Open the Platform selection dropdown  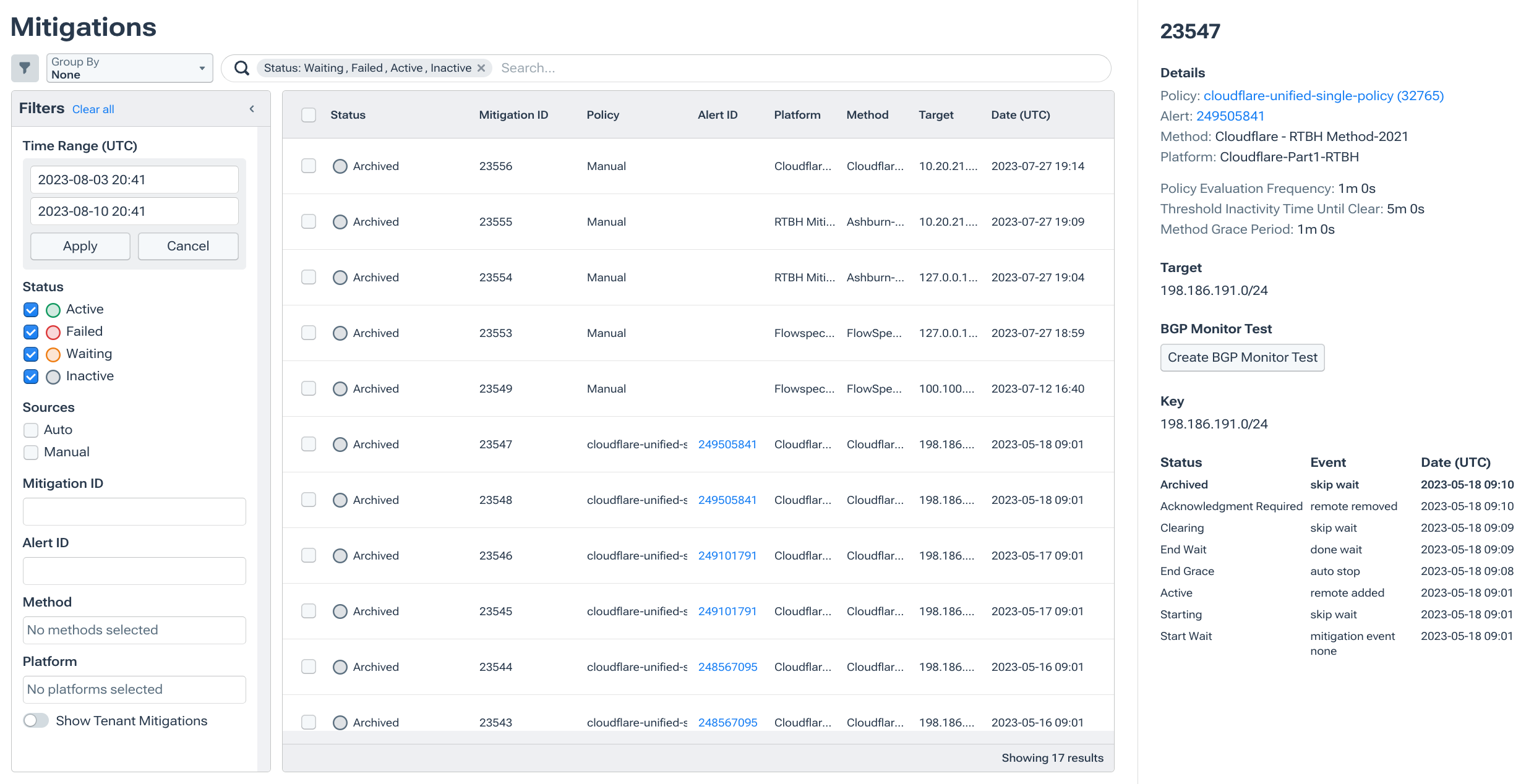pyautogui.click(x=134, y=689)
